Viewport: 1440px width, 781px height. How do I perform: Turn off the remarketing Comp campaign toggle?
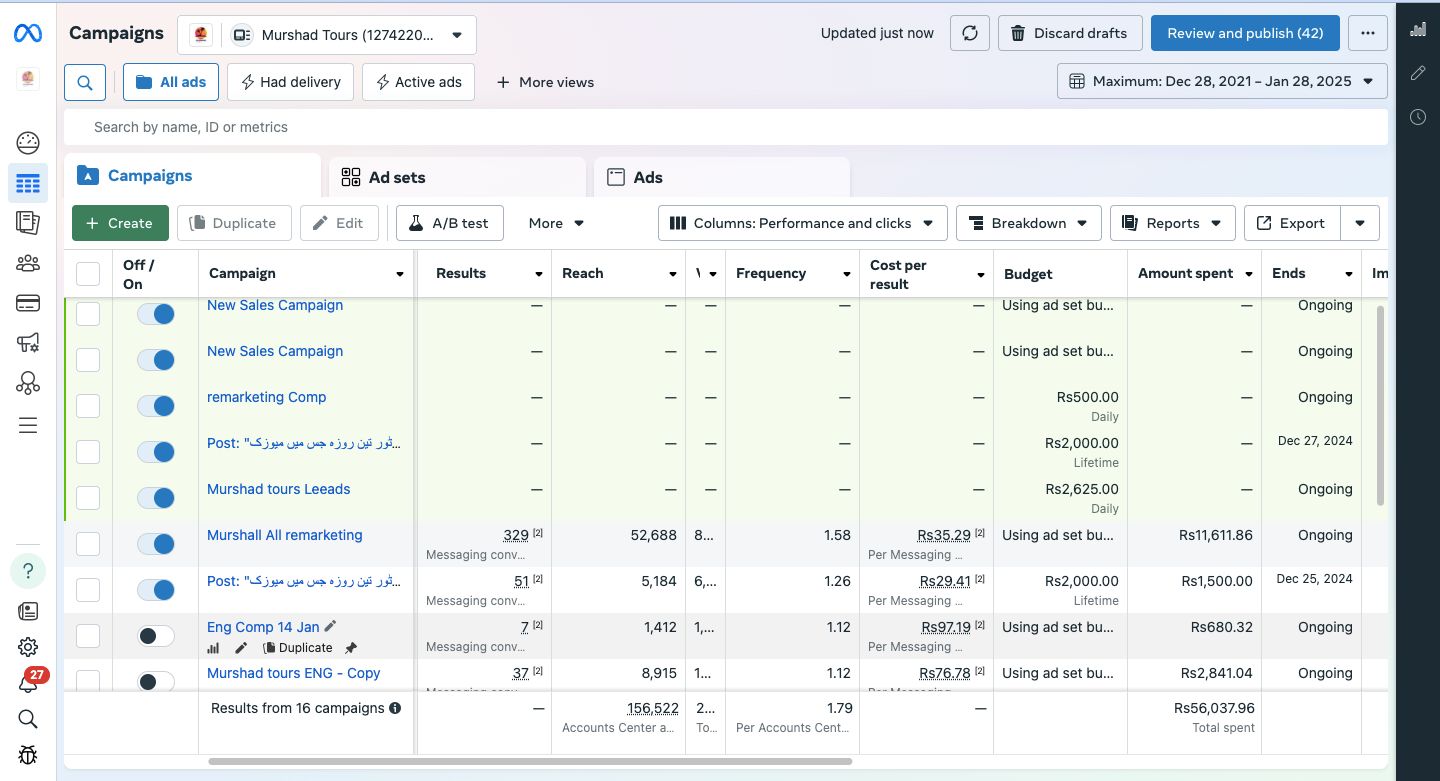[x=156, y=405]
